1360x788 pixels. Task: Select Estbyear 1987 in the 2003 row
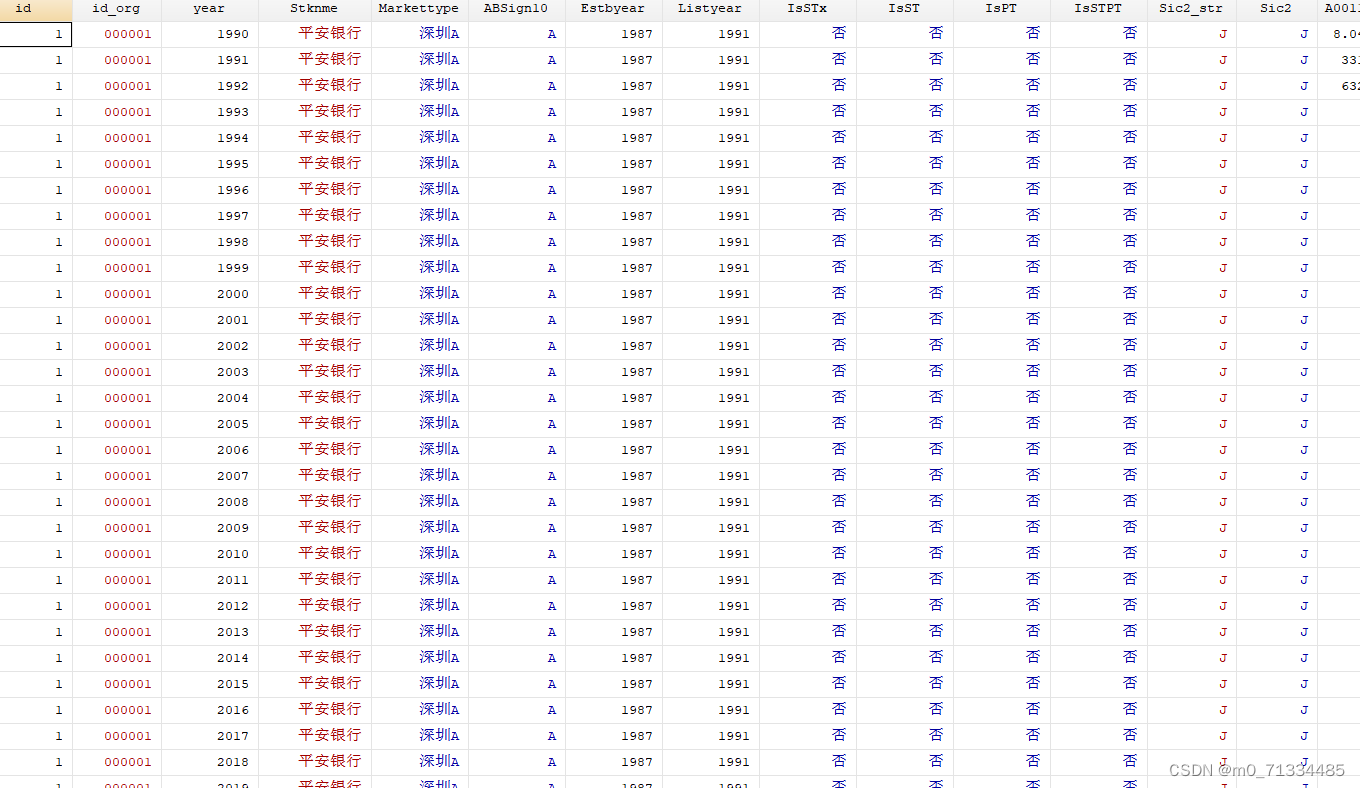click(x=613, y=372)
